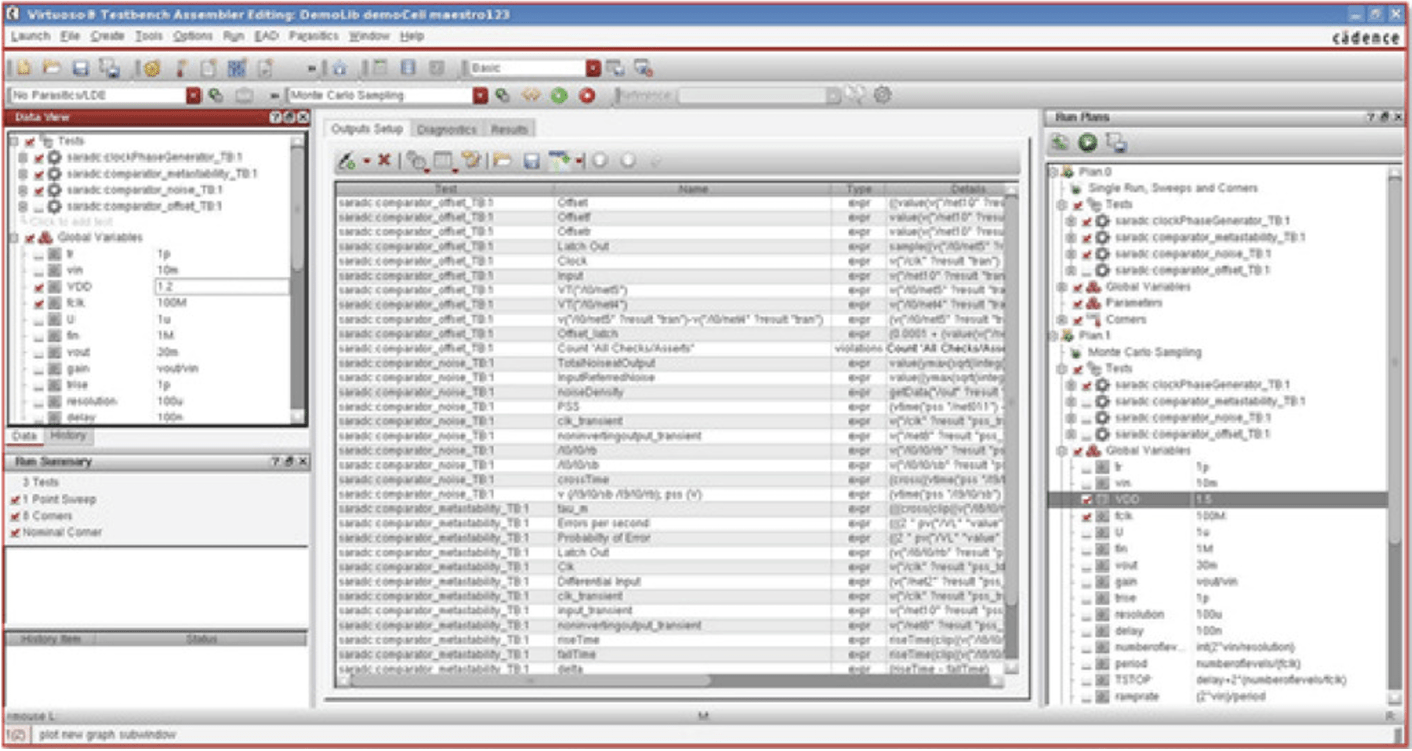Click the green Run Plan button in the Run Plans panel

(x=1088, y=143)
